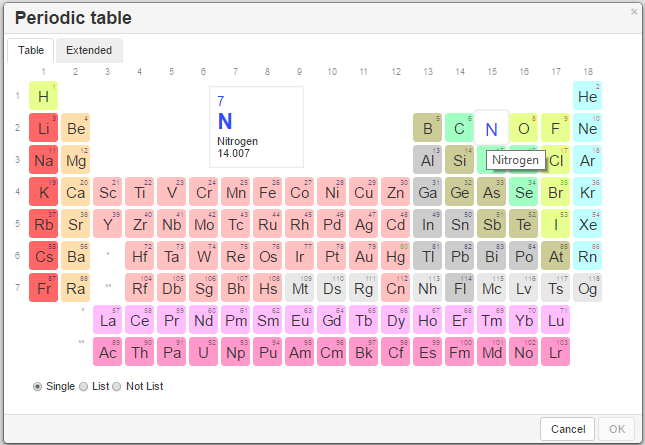Select the Chlorine (Cl) element
Image resolution: width=645 pixels, height=445 pixels.
557,160
